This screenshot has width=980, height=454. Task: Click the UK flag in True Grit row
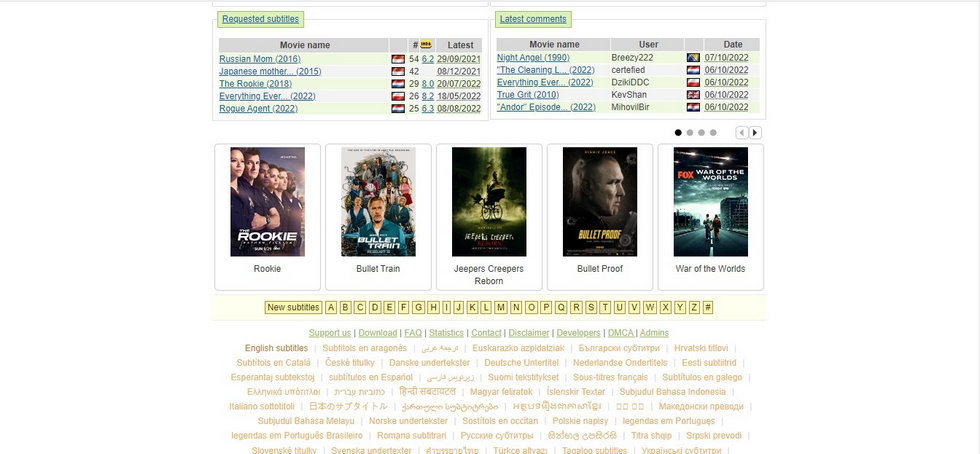tap(693, 95)
